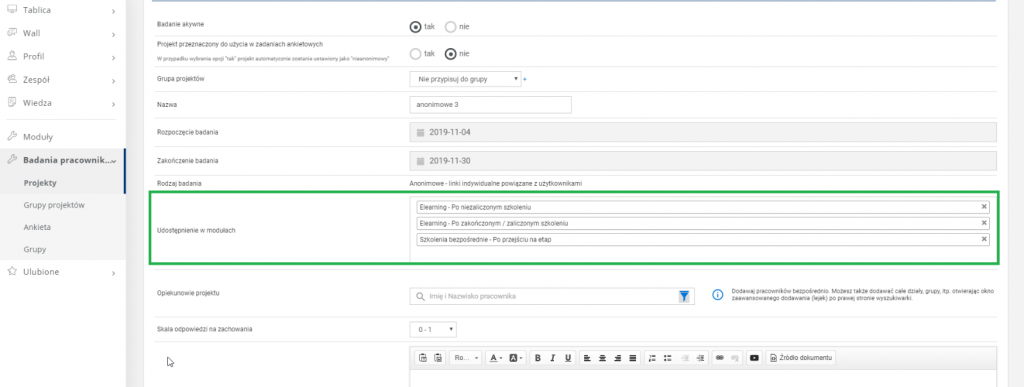Select tak for survey tasks project
The image size is (1024, 387).
pos(415,54)
